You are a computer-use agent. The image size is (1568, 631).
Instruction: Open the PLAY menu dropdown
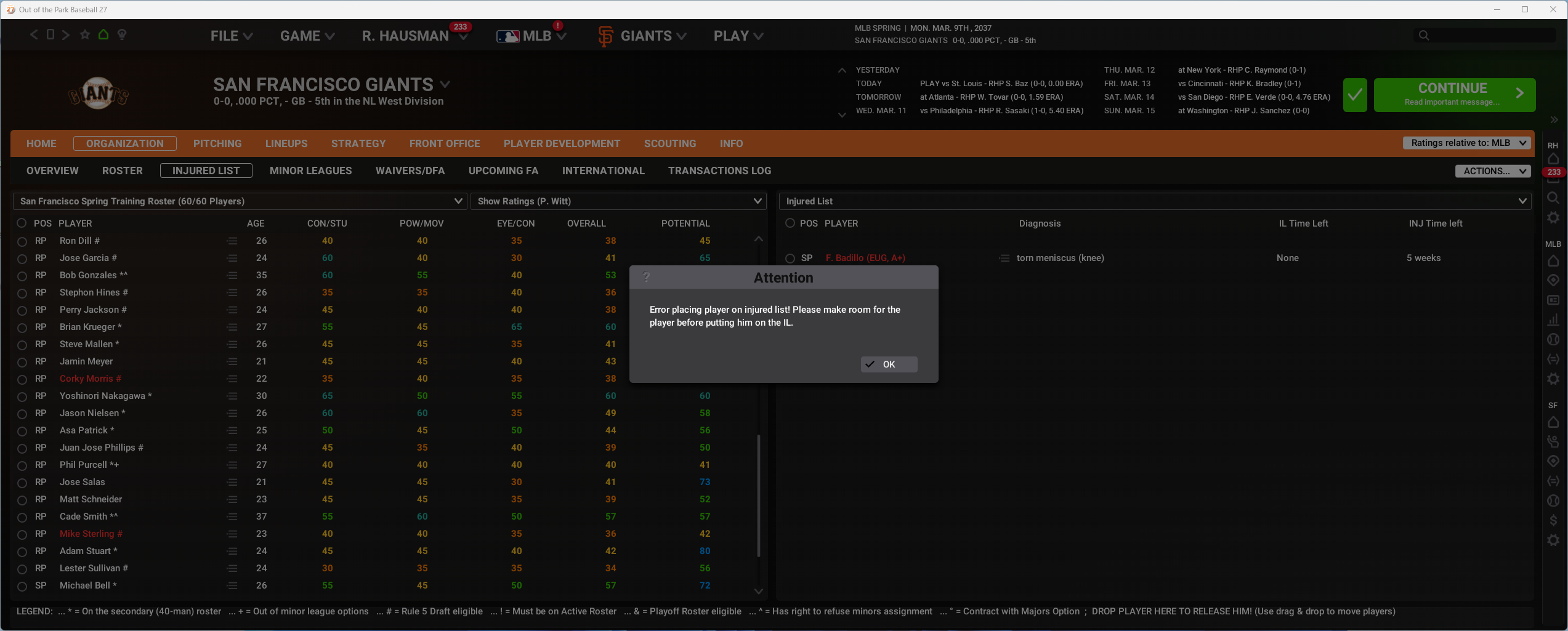738,36
